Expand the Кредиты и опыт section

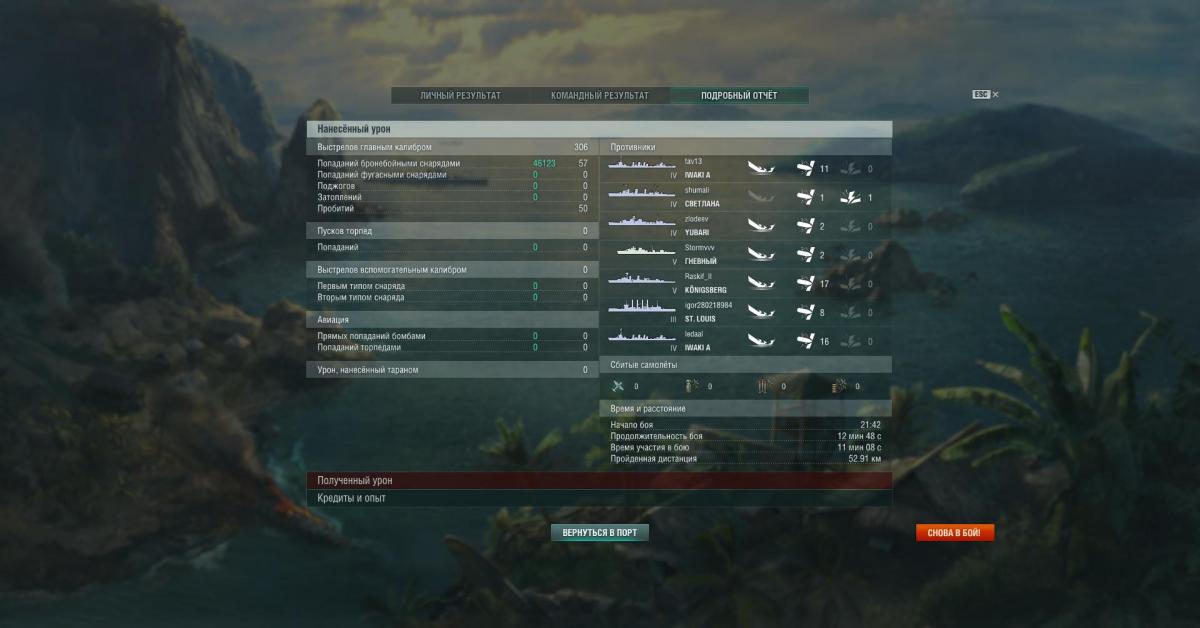599,498
